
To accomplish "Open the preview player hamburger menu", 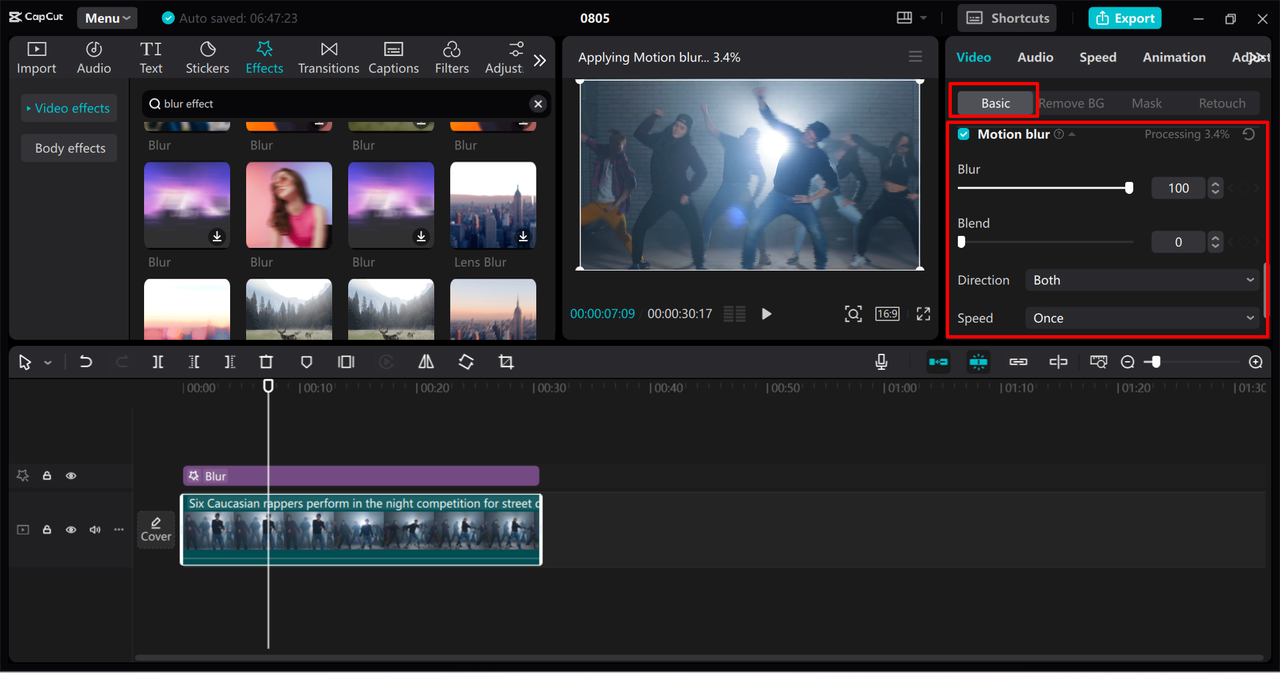I will click(915, 57).
